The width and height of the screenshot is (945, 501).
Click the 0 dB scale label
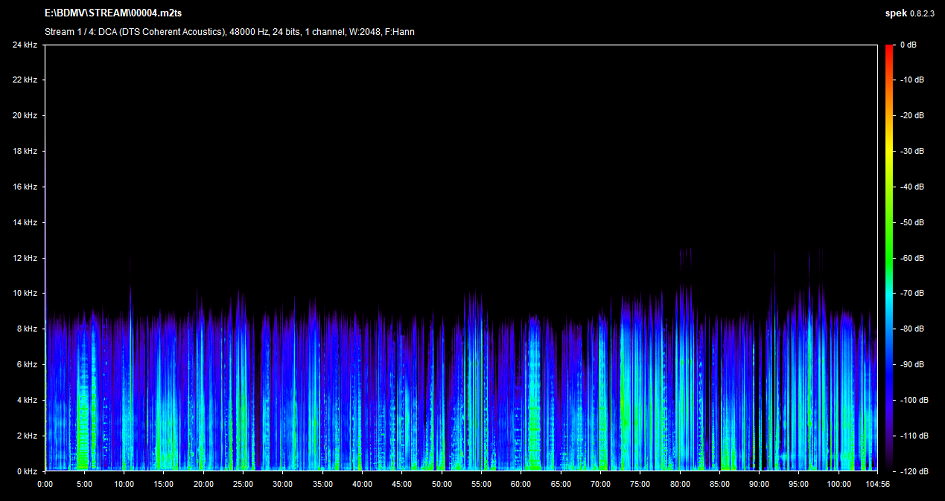coord(908,45)
